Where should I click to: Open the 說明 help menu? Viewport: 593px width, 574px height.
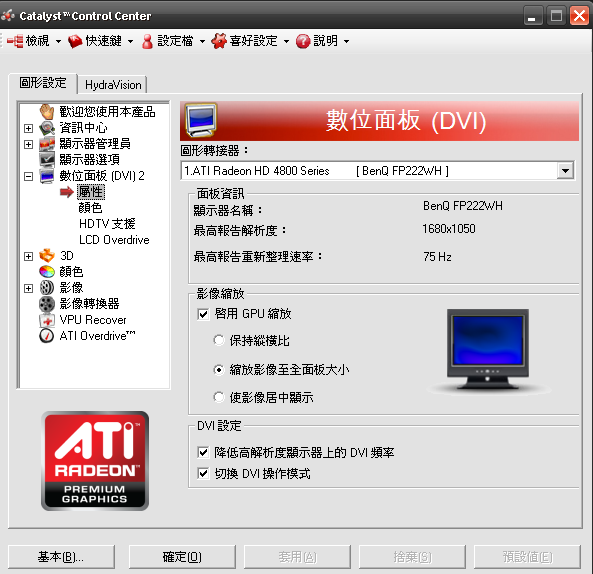point(322,41)
